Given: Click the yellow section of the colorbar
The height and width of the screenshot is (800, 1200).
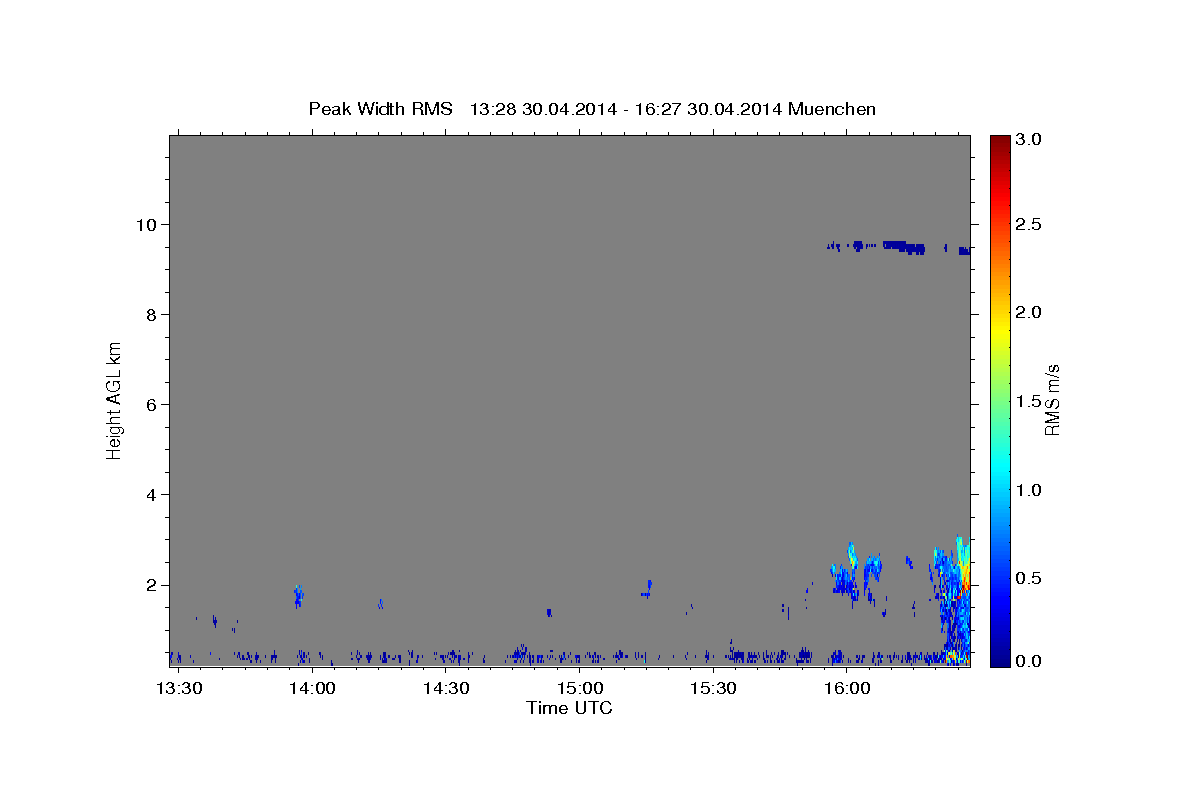Looking at the screenshot, I should pyautogui.click(x=999, y=330).
